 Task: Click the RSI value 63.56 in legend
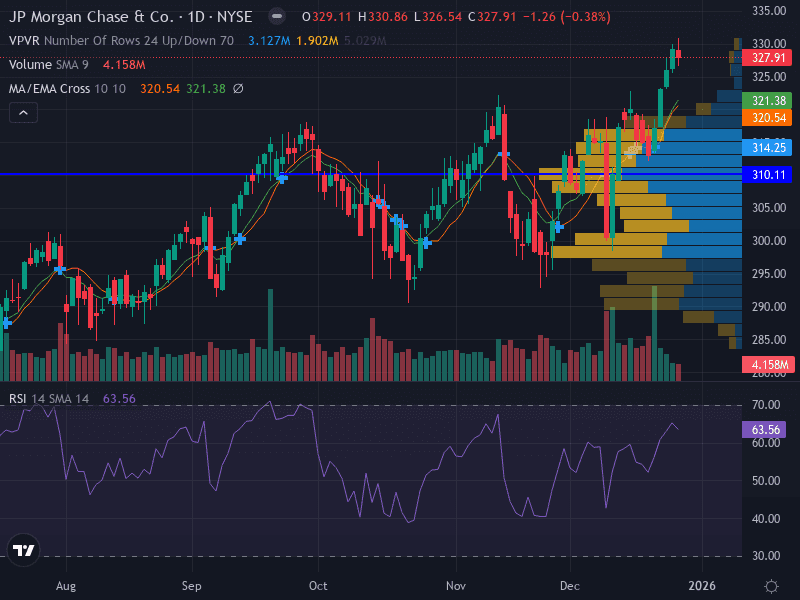(119, 398)
